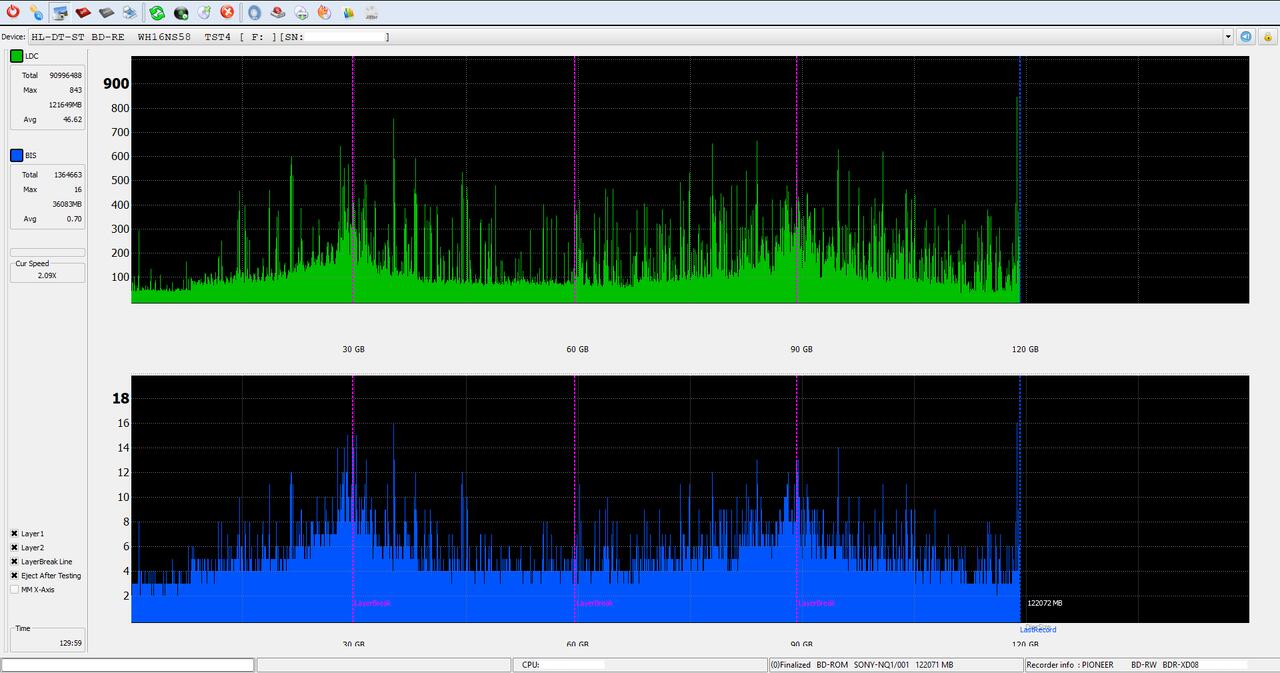
Task: Click the disc with down arrow icon
Action: click(301, 12)
